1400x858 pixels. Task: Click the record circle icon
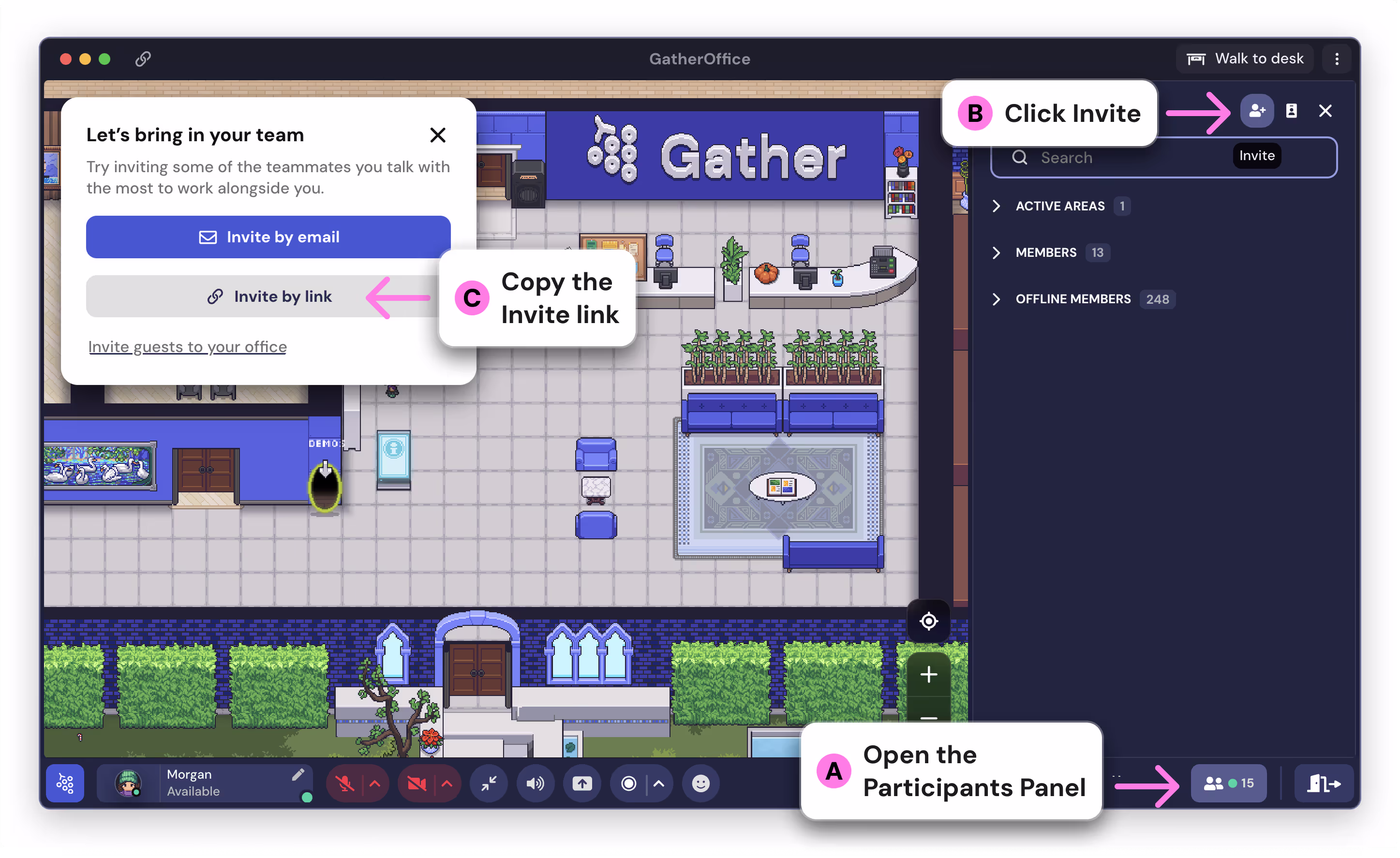(628, 784)
